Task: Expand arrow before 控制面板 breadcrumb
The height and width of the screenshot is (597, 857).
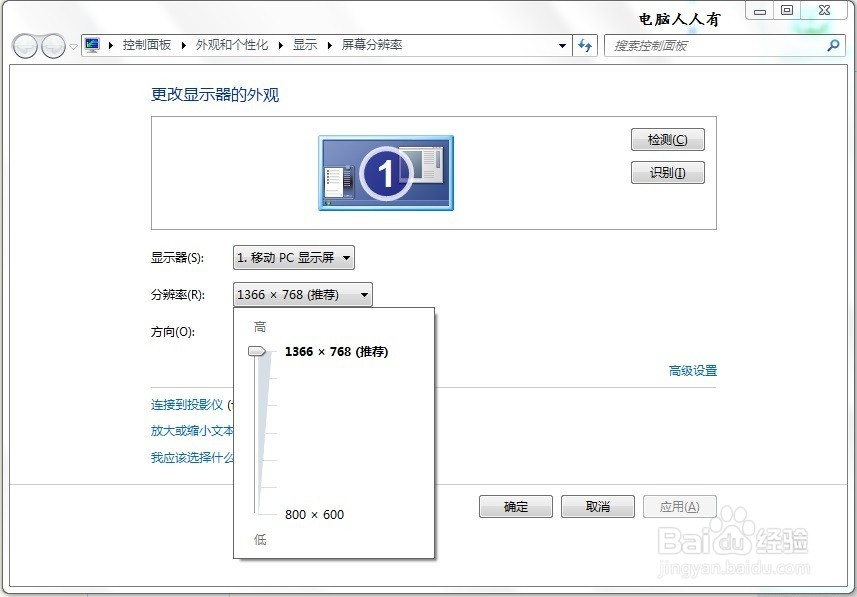Action: click(111, 45)
